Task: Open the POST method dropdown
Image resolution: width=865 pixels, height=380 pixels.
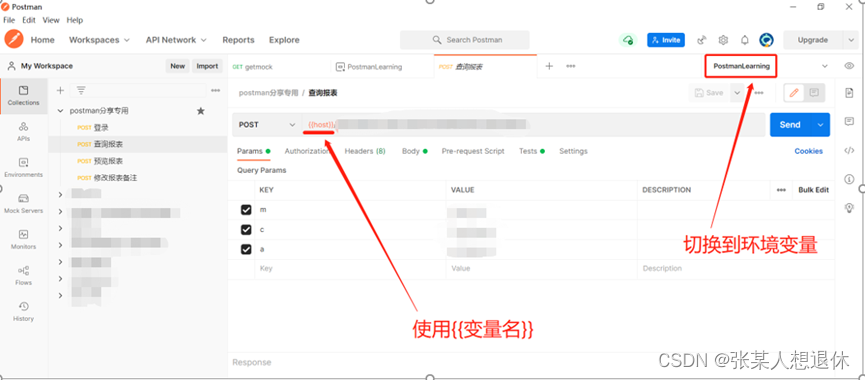Action: 267,125
